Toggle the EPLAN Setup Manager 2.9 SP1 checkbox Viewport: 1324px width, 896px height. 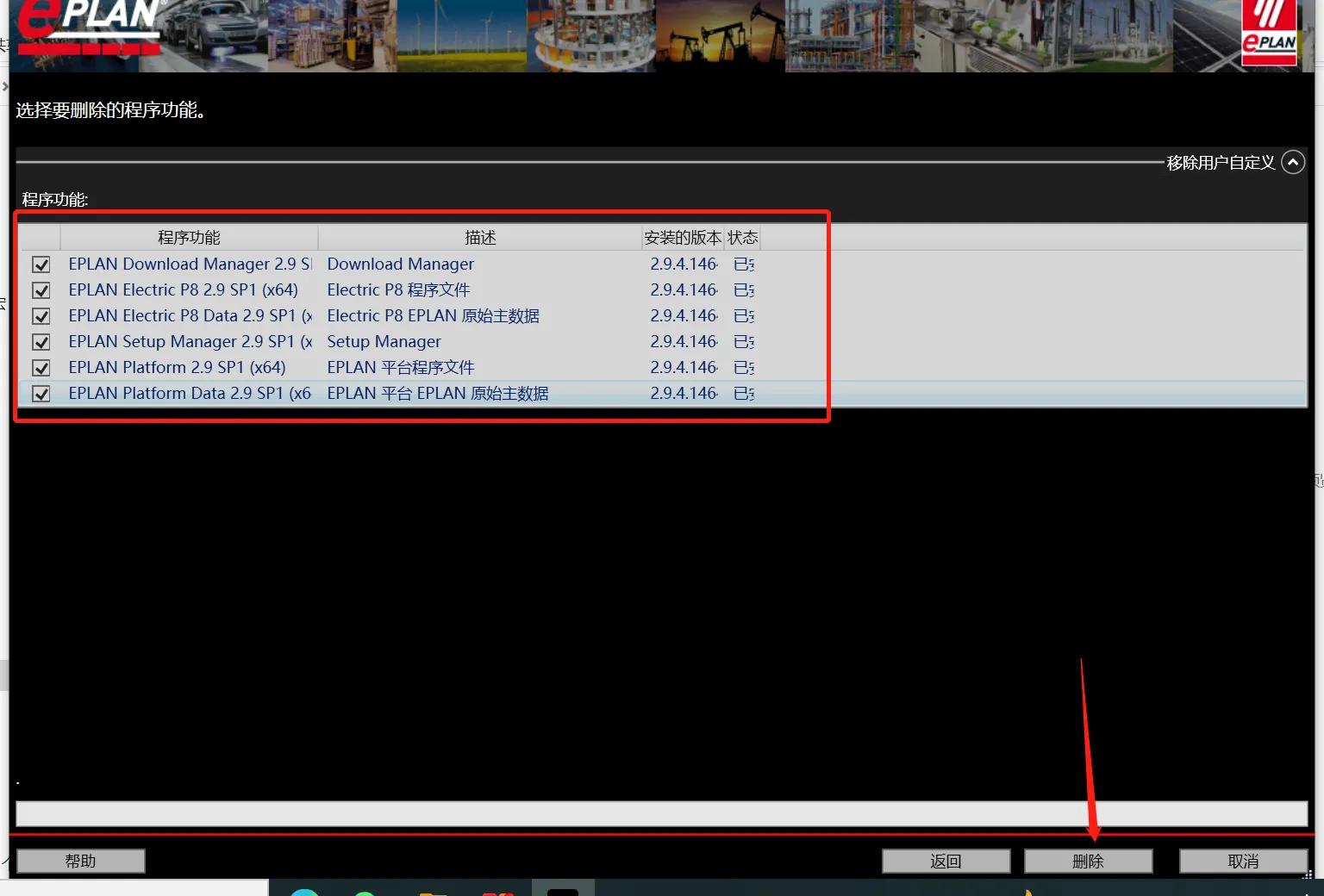41,342
